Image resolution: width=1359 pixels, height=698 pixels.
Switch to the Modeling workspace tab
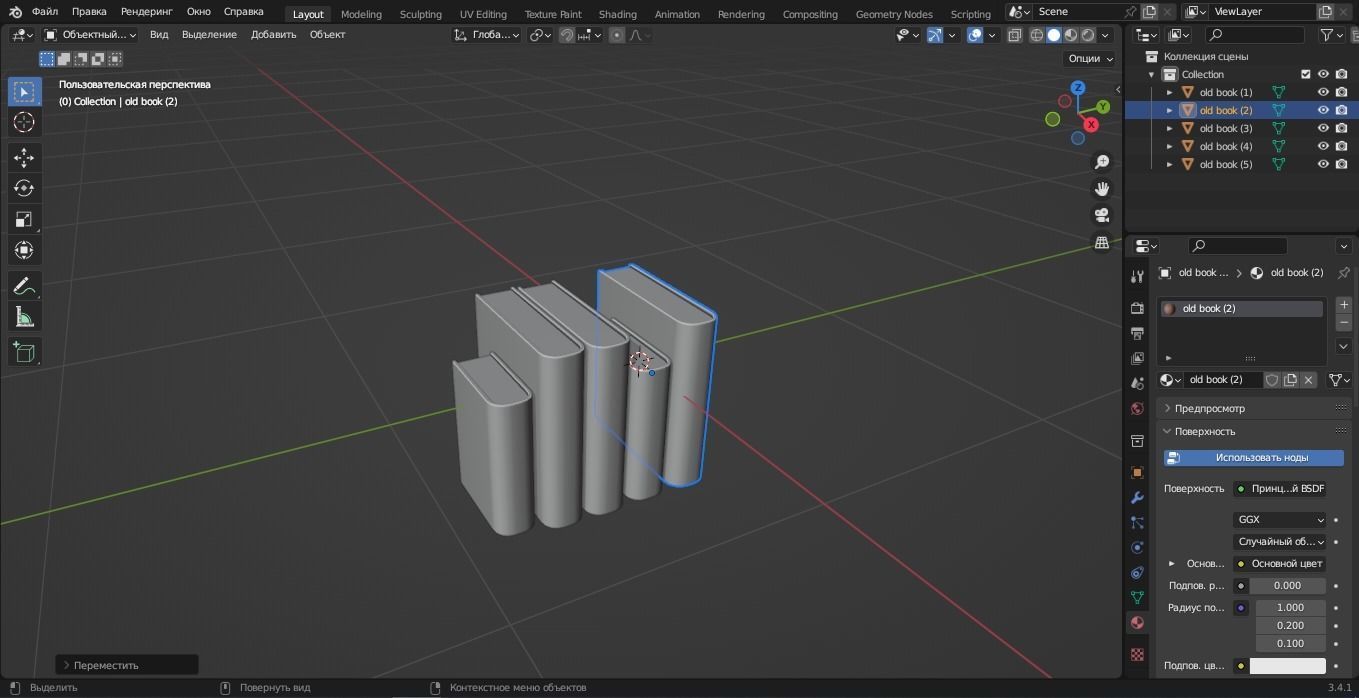[x=361, y=14]
